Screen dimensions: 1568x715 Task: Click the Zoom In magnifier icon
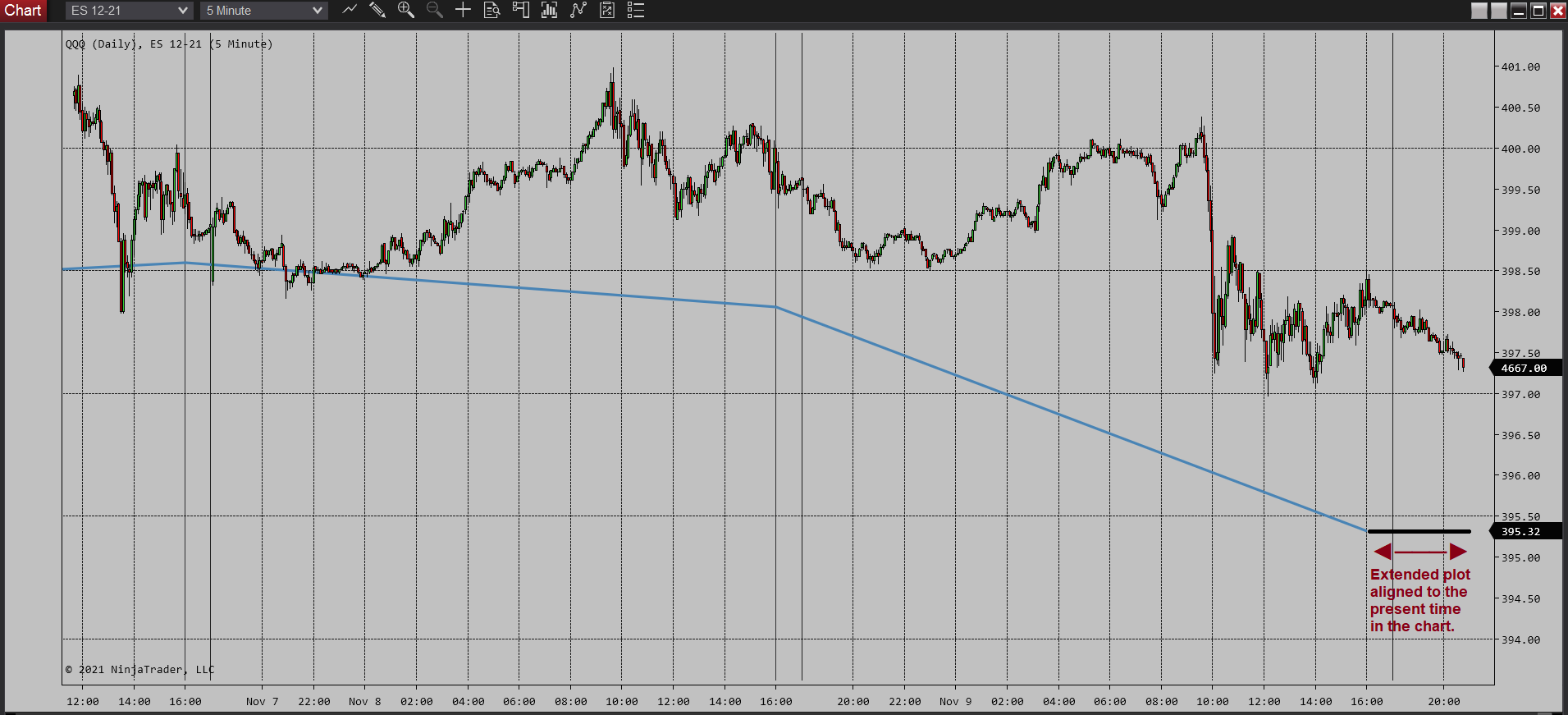point(405,10)
